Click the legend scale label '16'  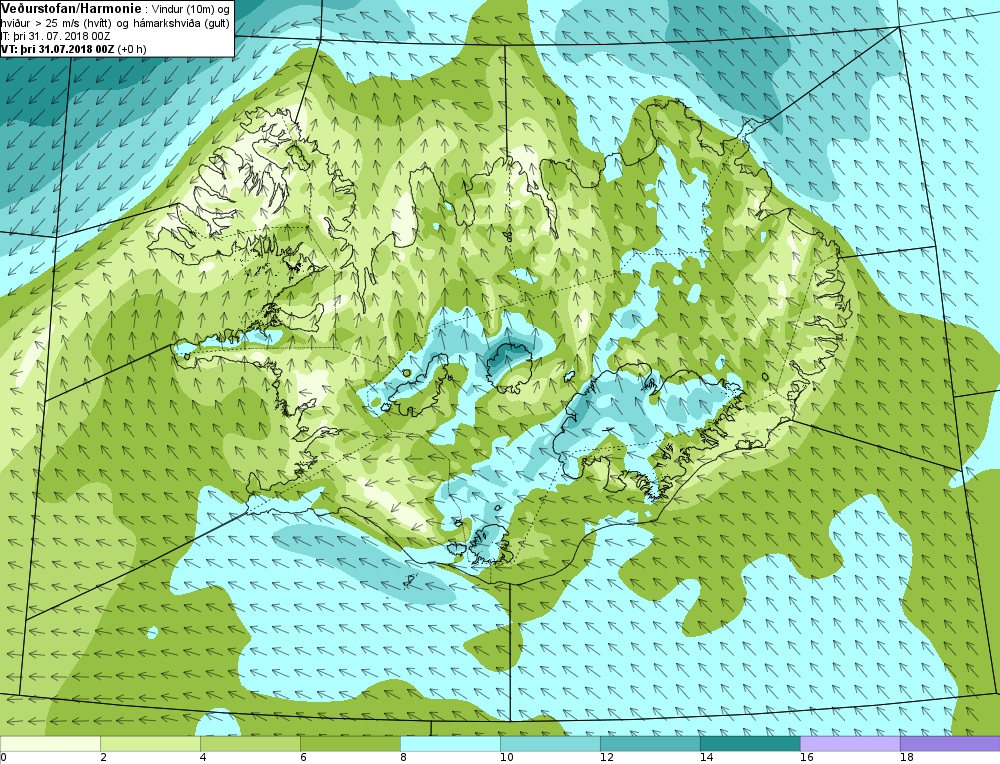tap(807, 758)
